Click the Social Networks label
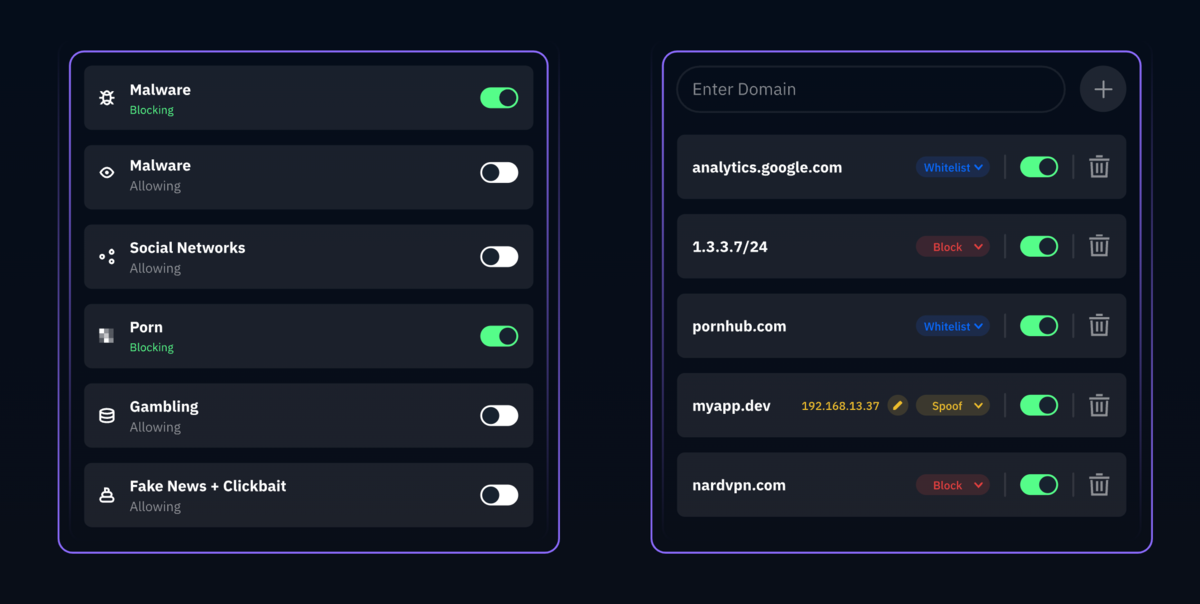1200x604 pixels. click(x=187, y=248)
